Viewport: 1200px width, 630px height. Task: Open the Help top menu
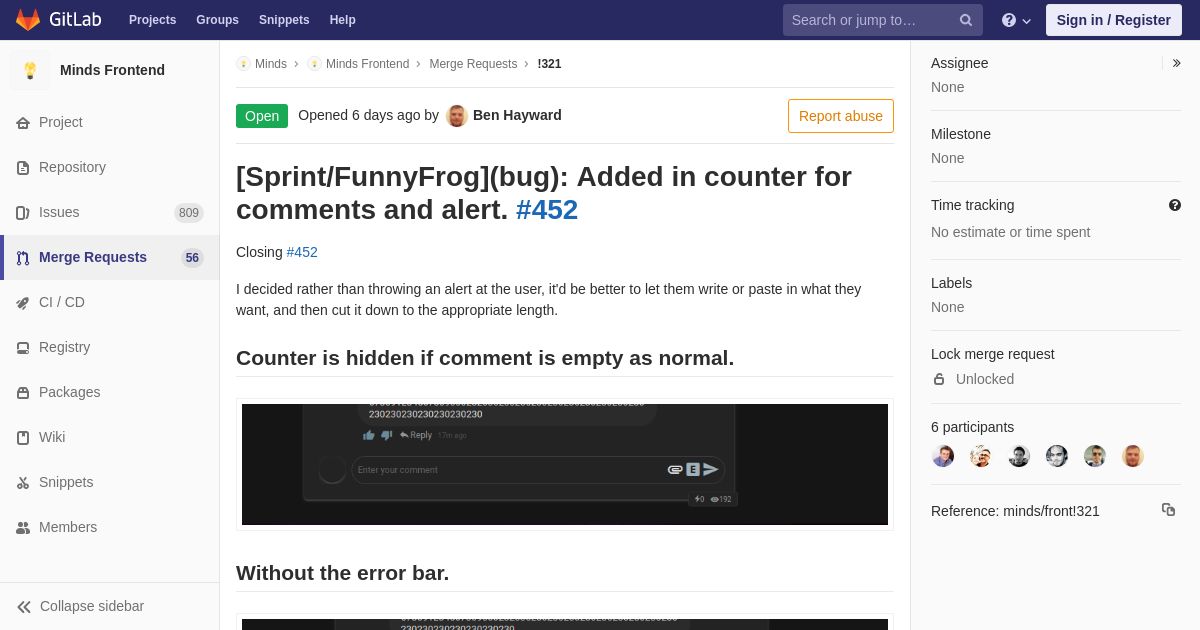point(343,20)
